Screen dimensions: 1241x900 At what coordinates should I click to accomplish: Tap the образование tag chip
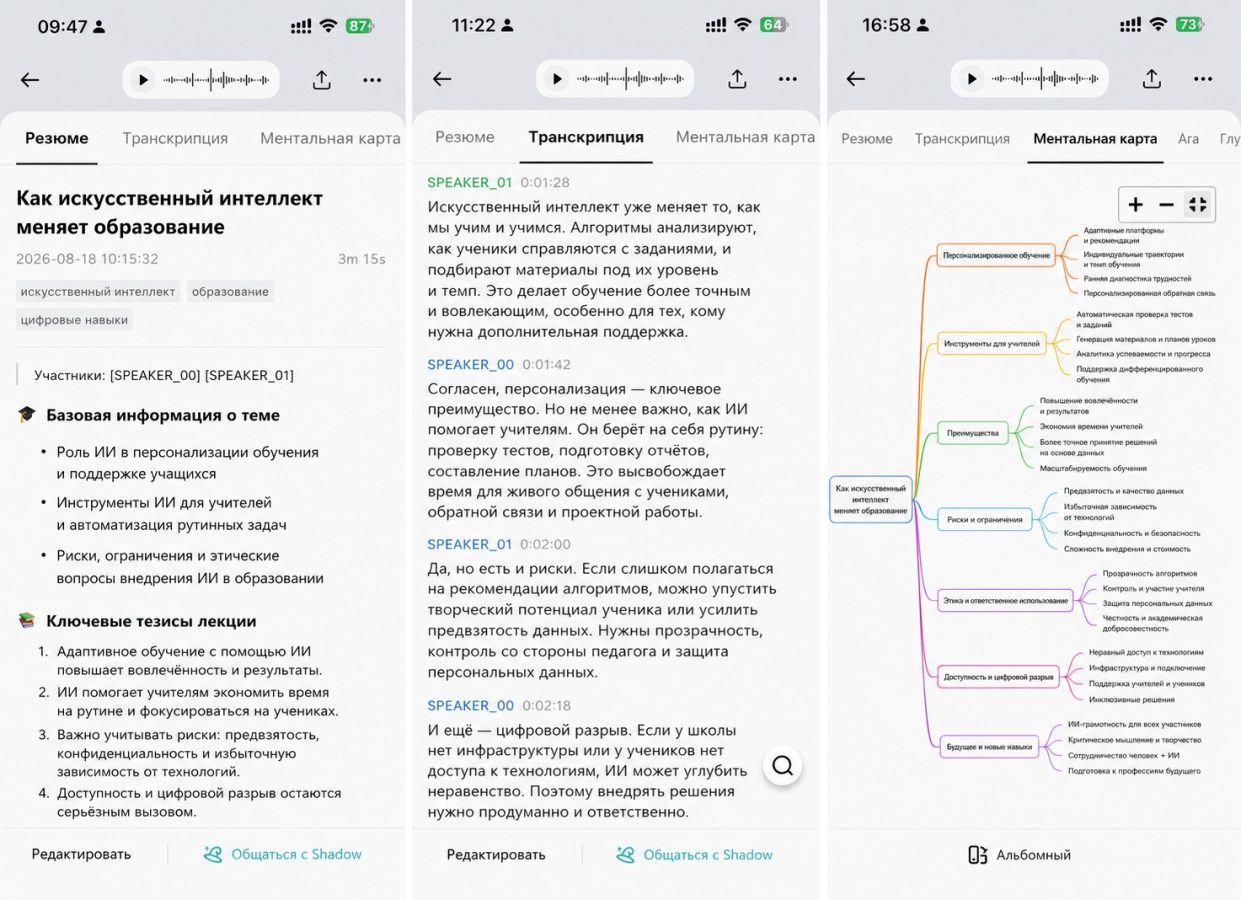click(230, 292)
